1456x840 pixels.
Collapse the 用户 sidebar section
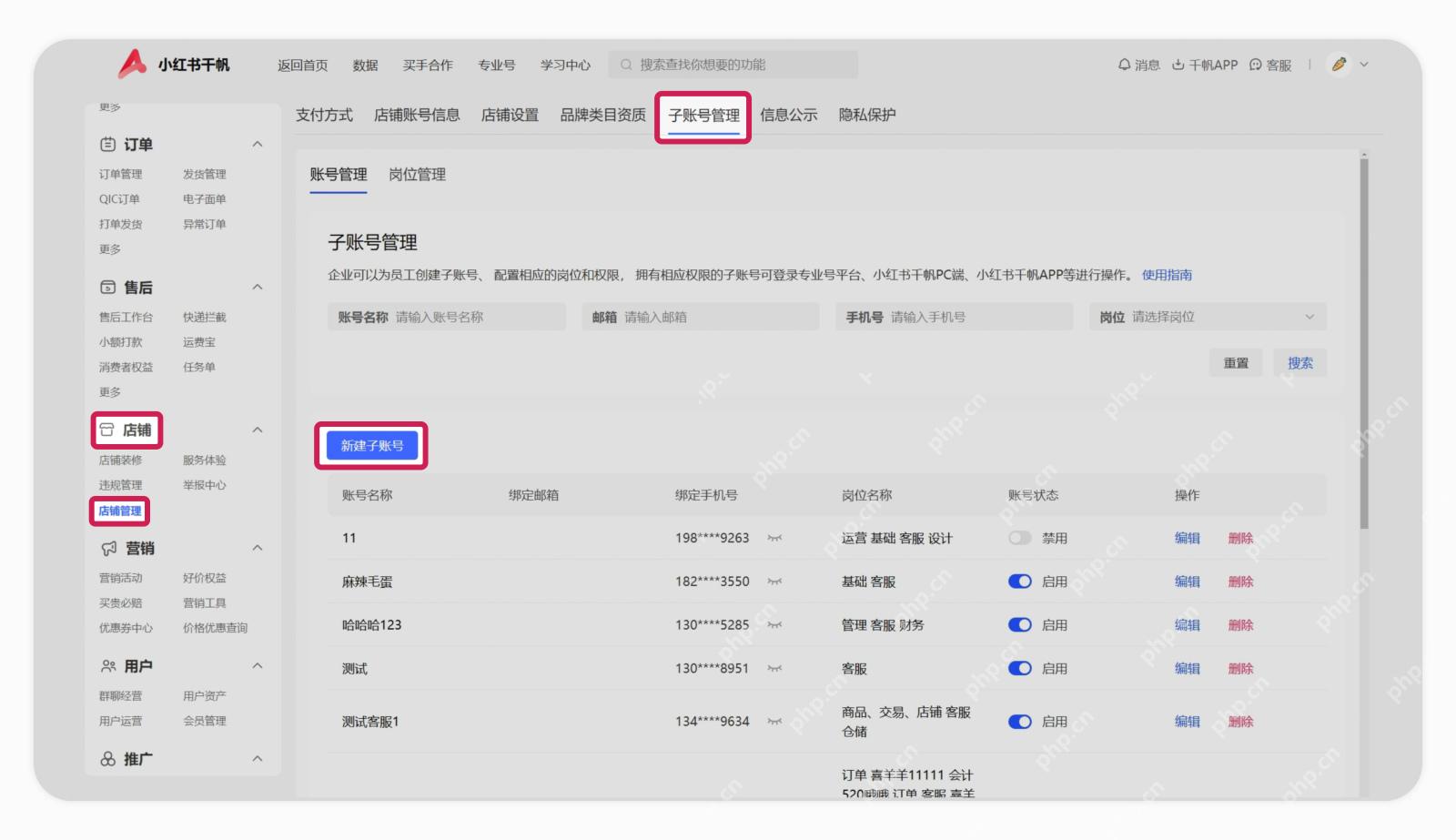click(x=258, y=666)
